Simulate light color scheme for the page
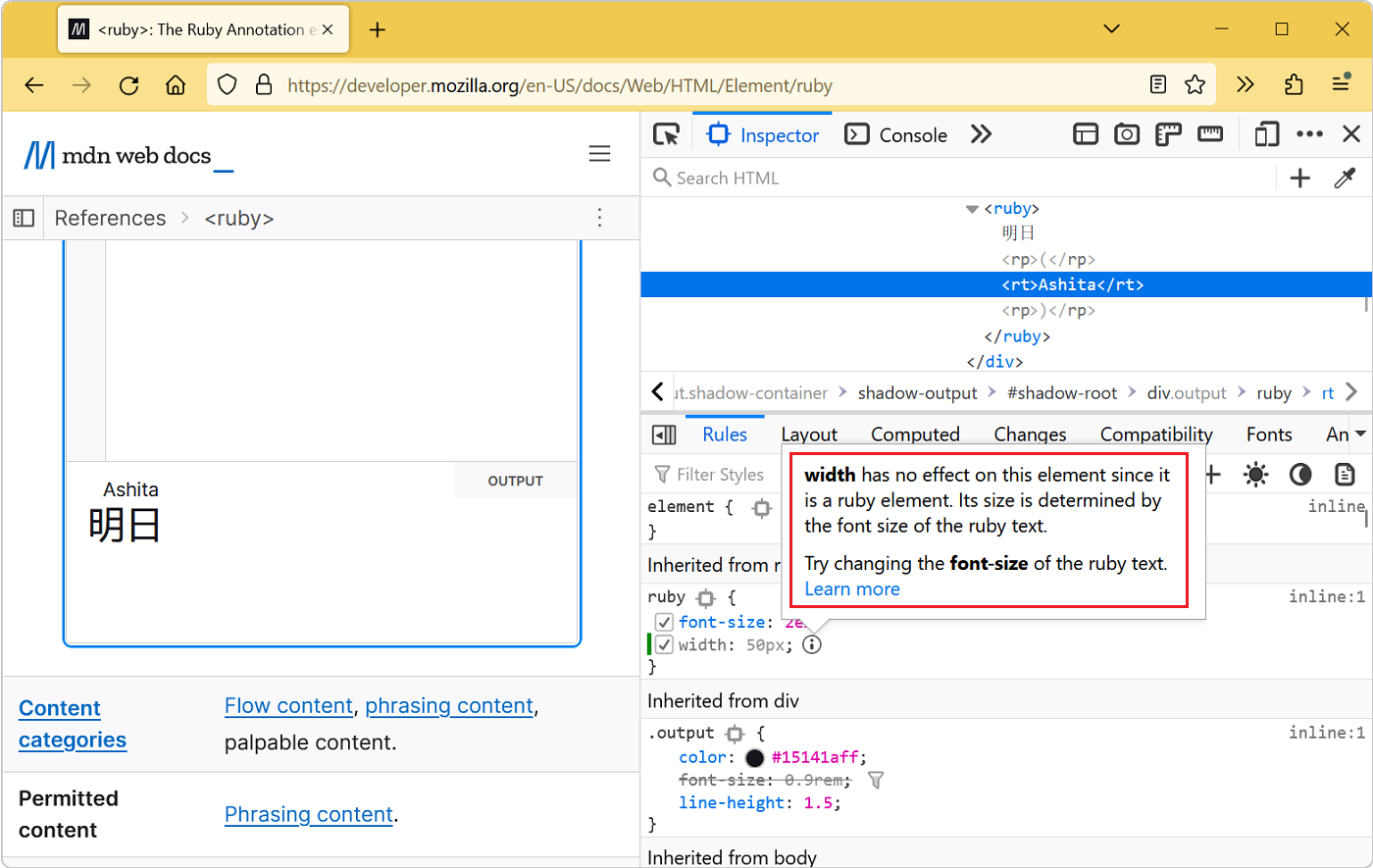Viewport: 1373px width, 868px height. click(x=1255, y=475)
